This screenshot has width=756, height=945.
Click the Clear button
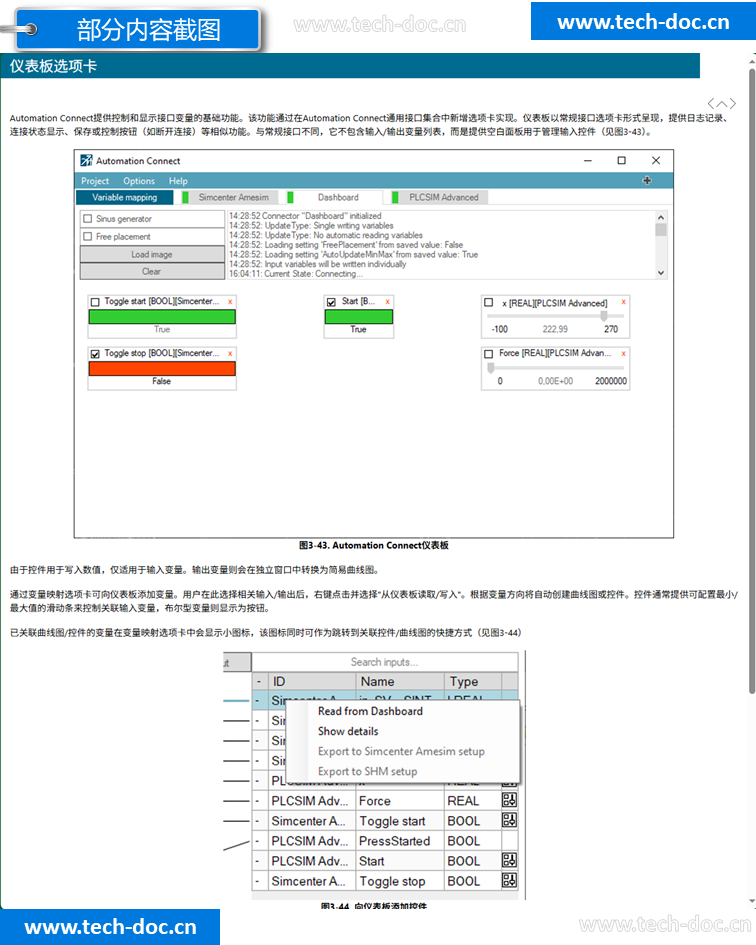(152, 271)
